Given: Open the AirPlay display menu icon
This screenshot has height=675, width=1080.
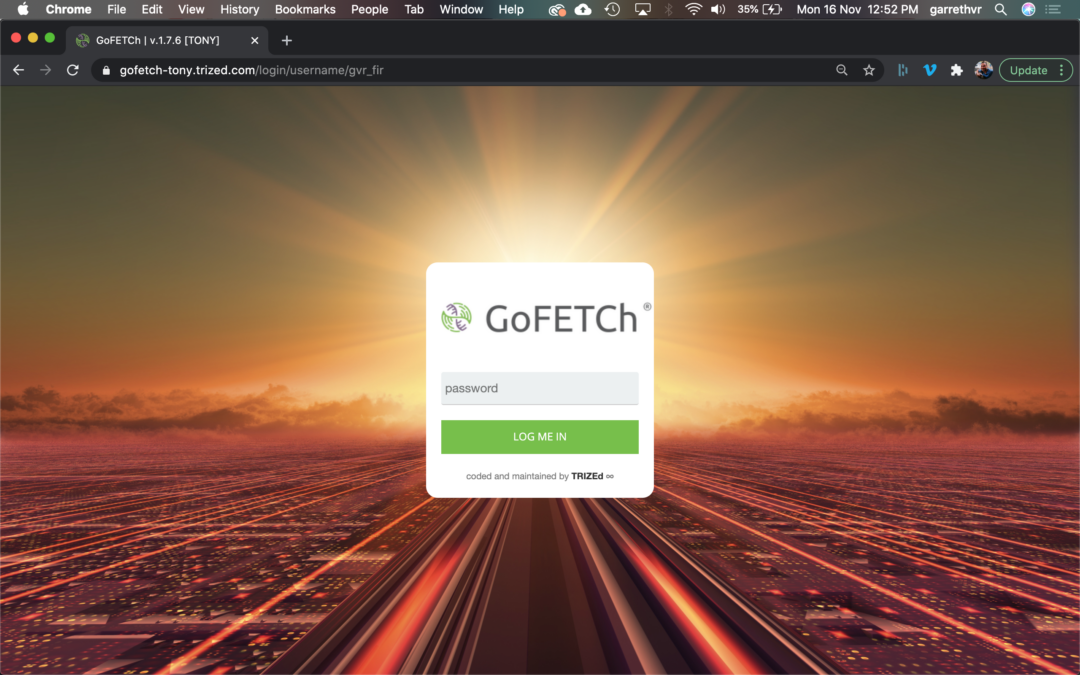Looking at the screenshot, I should [x=642, y=10].
